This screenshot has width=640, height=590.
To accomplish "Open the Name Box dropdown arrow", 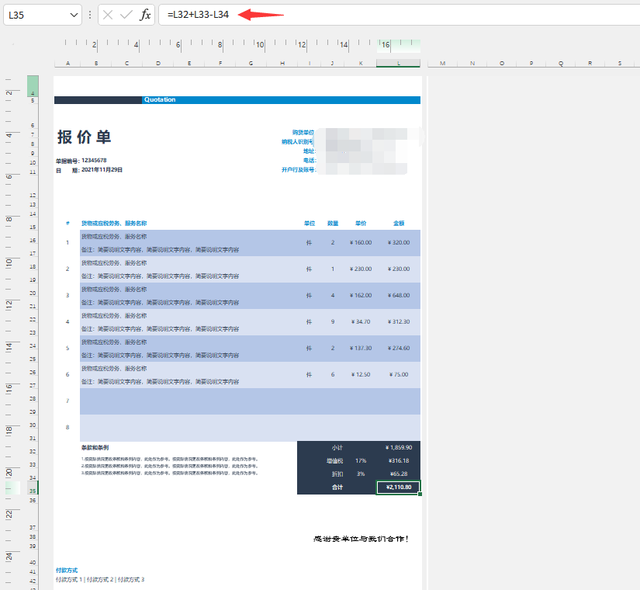I will (x=74, y=15).
